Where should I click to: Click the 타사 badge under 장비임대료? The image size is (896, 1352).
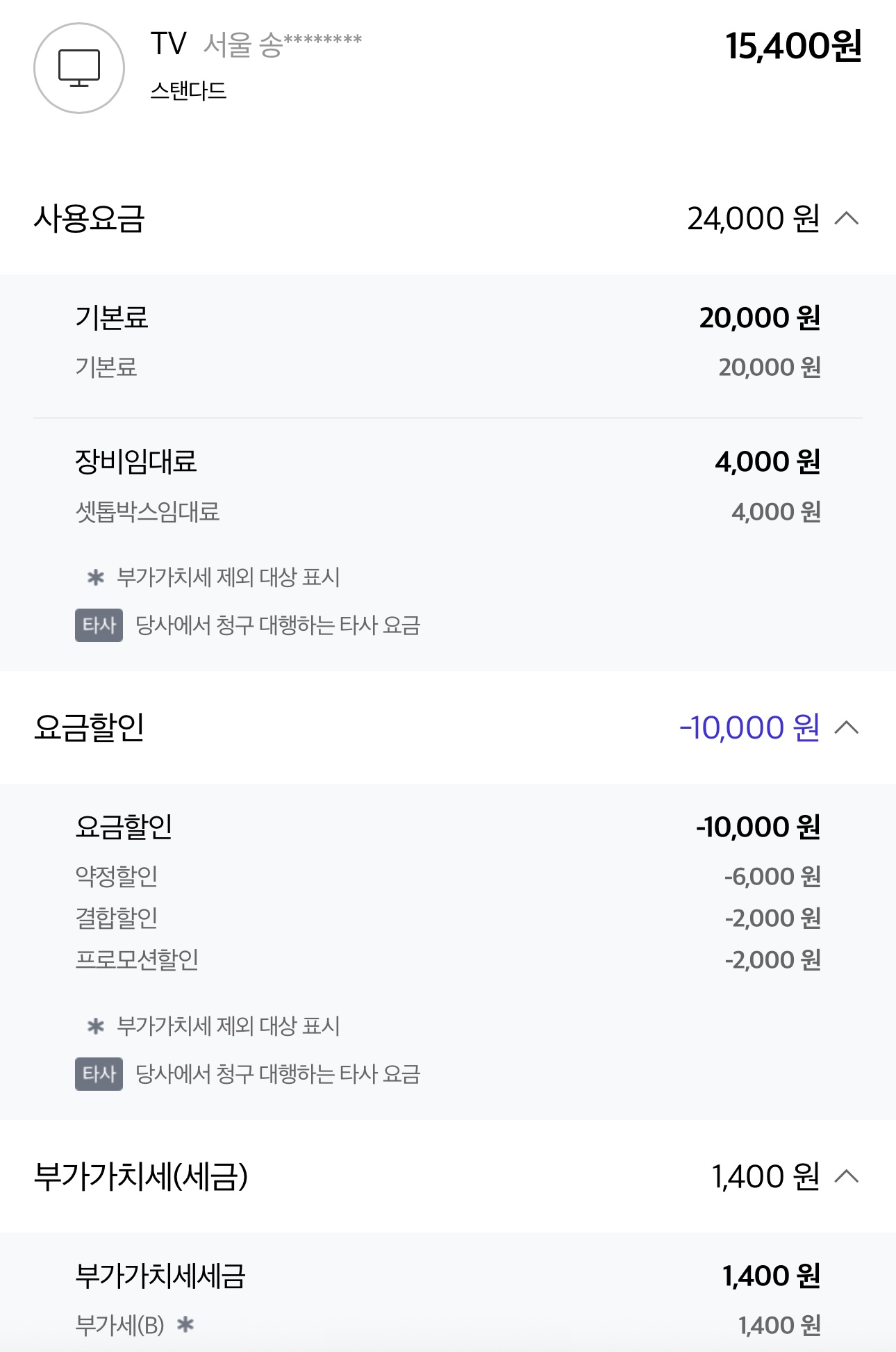coord(99,625)
